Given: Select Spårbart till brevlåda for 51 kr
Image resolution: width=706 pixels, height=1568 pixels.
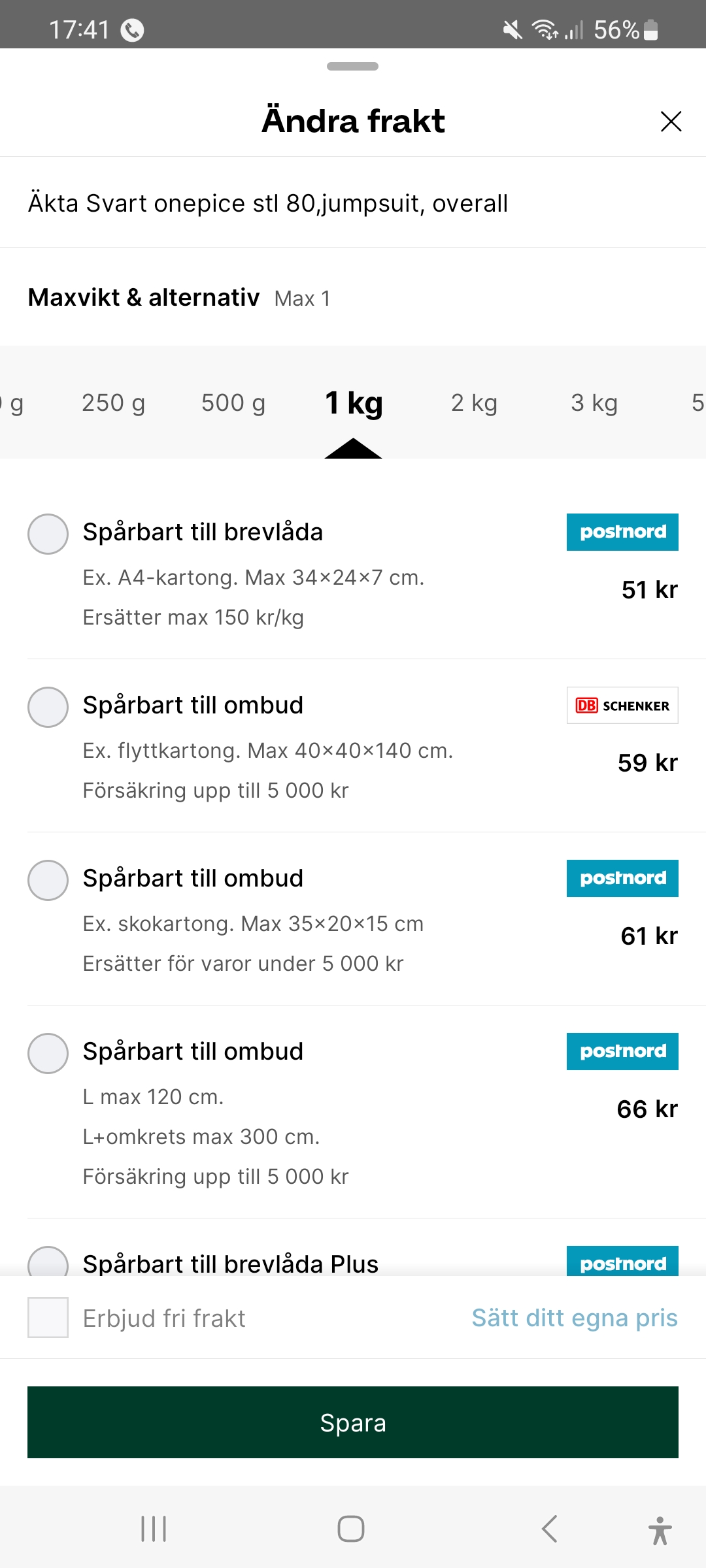Looking at the screenshot, I should click(48, 534).
